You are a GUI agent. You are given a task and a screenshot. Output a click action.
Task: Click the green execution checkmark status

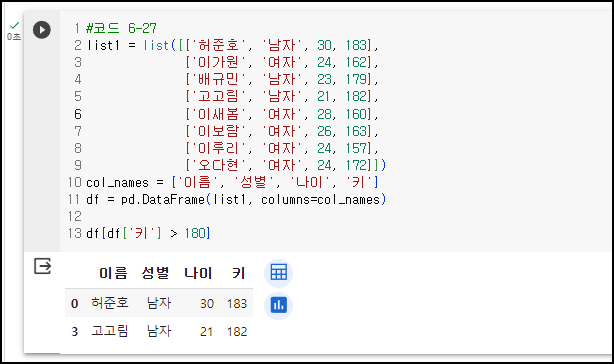pyautogui.click(x=14, y=26)
